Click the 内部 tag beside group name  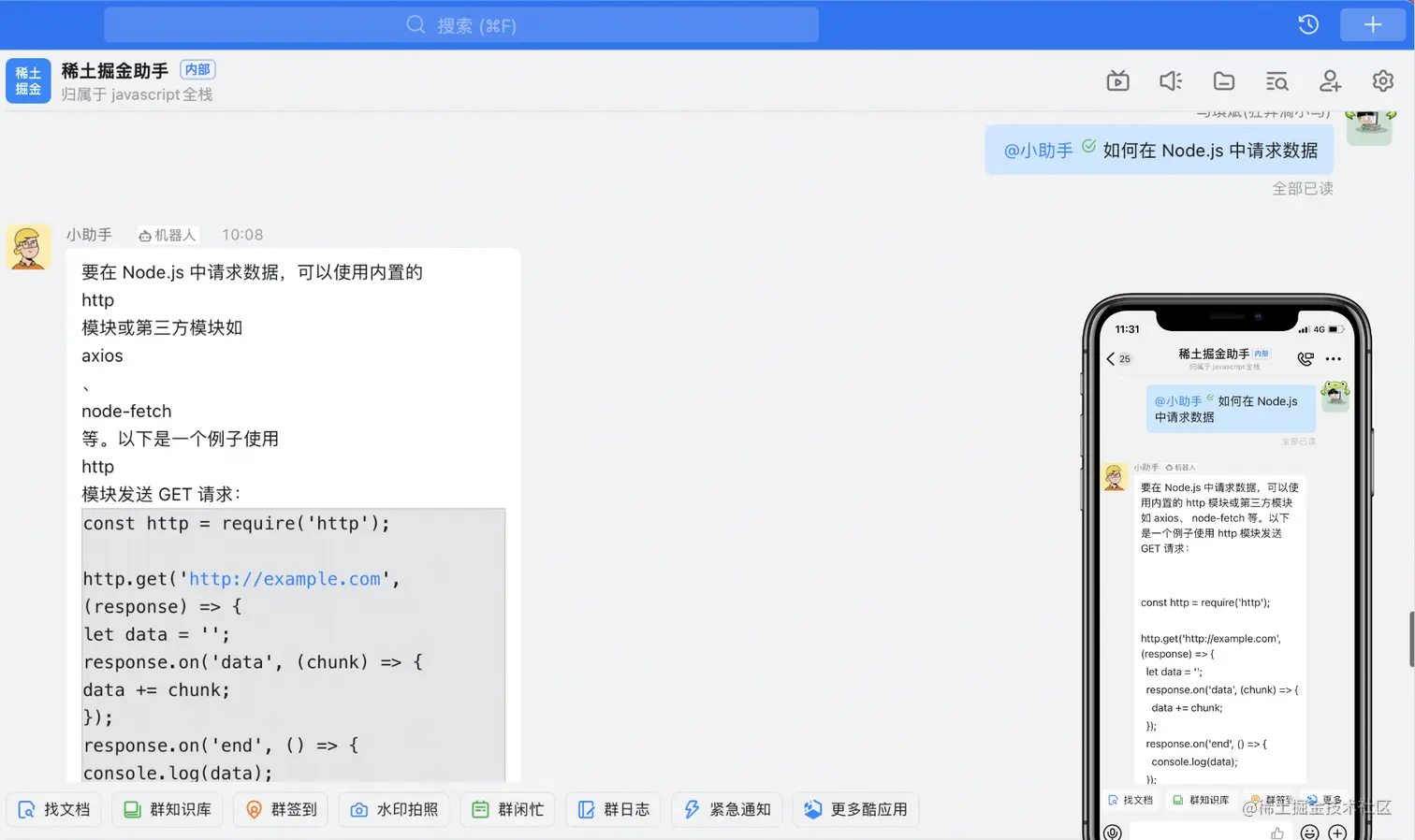pyautogui.click(x=197, y=69)
